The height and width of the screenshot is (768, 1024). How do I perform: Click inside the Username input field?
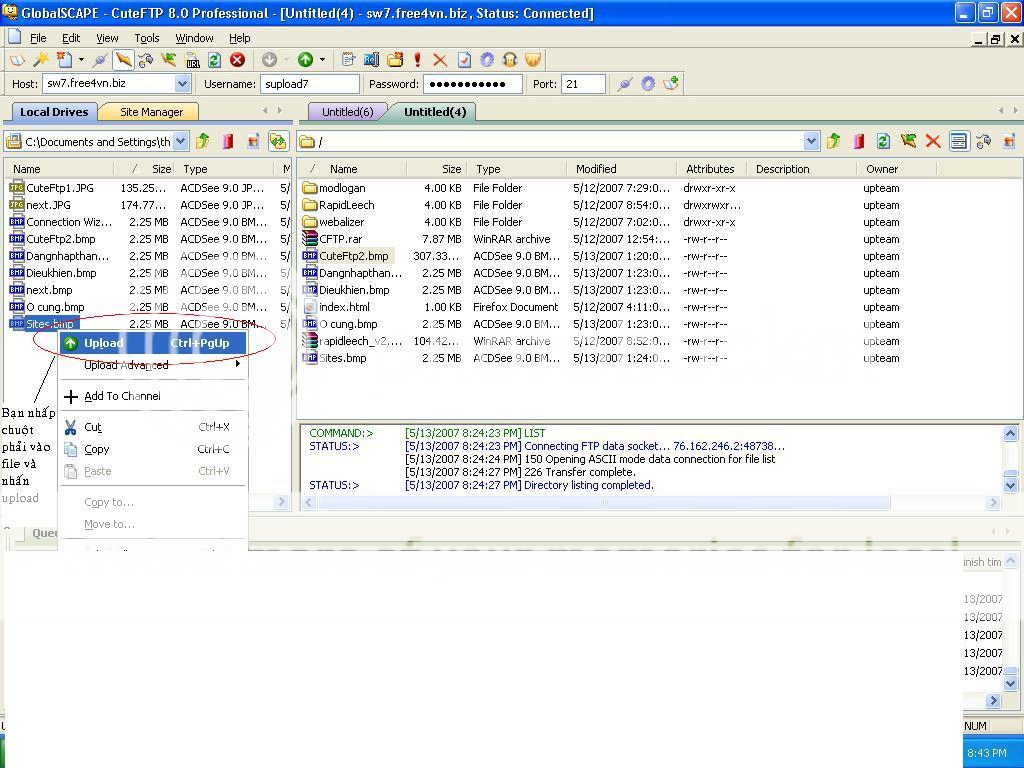click(310, 84)
